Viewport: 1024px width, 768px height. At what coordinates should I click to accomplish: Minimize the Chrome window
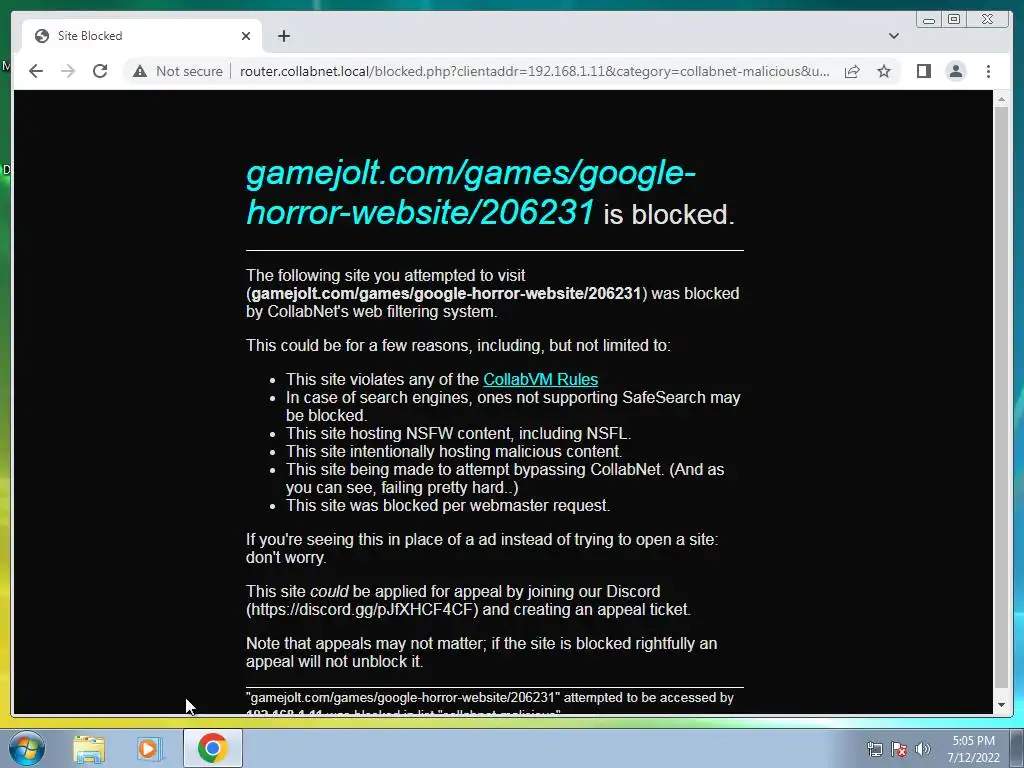click(x=929, y=20)
